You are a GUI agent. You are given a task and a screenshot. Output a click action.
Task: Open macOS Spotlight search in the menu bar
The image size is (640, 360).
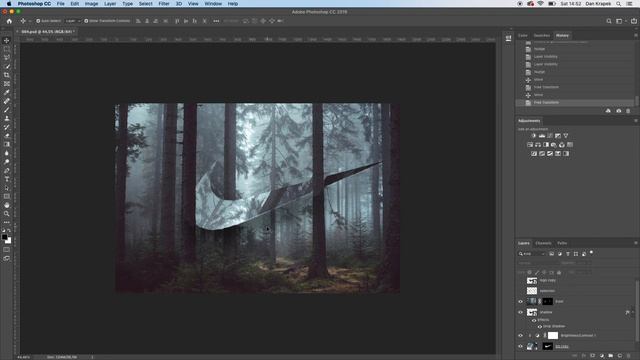pos(619,4)
